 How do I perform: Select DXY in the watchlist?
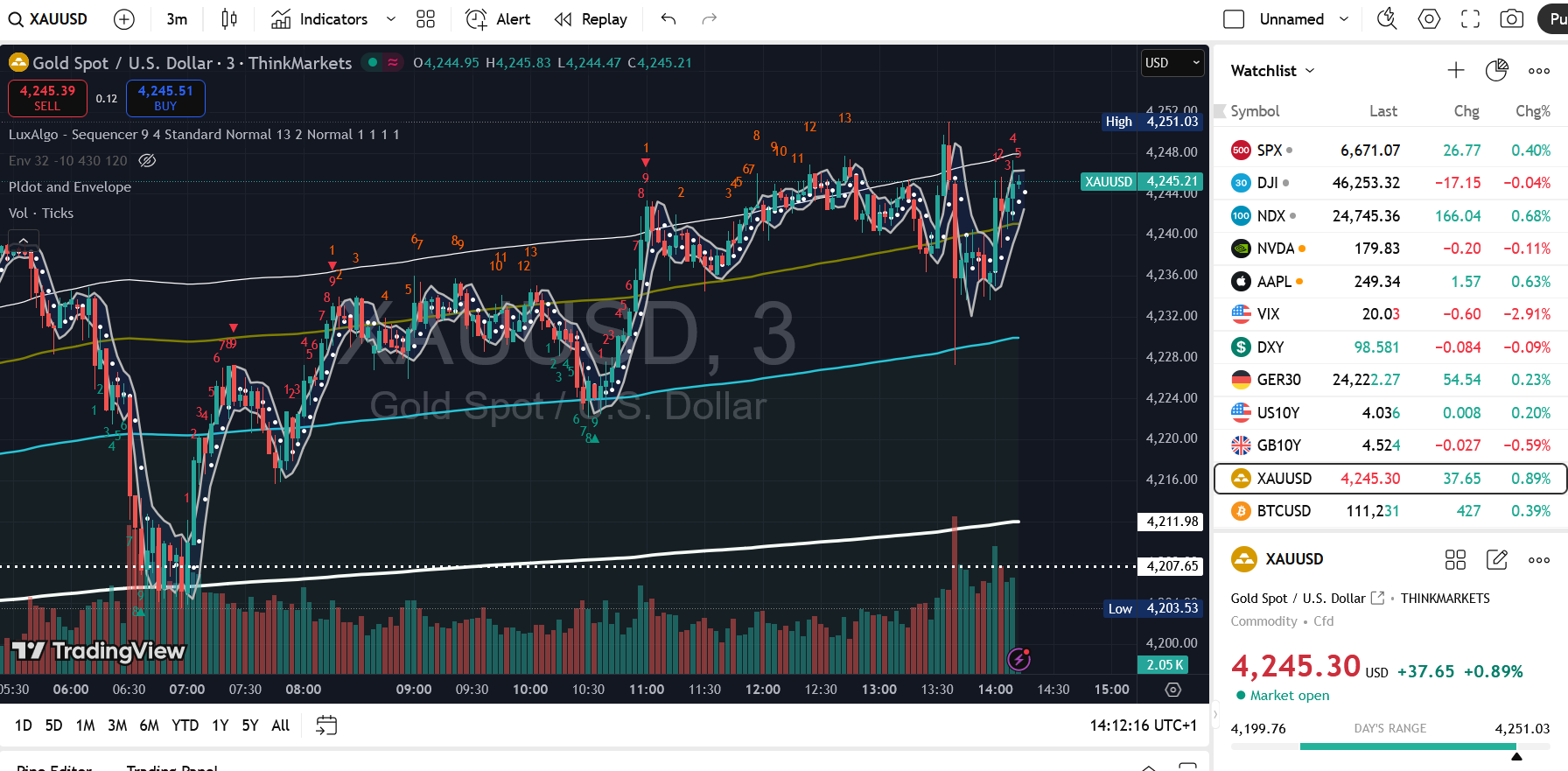[x=1390, y=347]
